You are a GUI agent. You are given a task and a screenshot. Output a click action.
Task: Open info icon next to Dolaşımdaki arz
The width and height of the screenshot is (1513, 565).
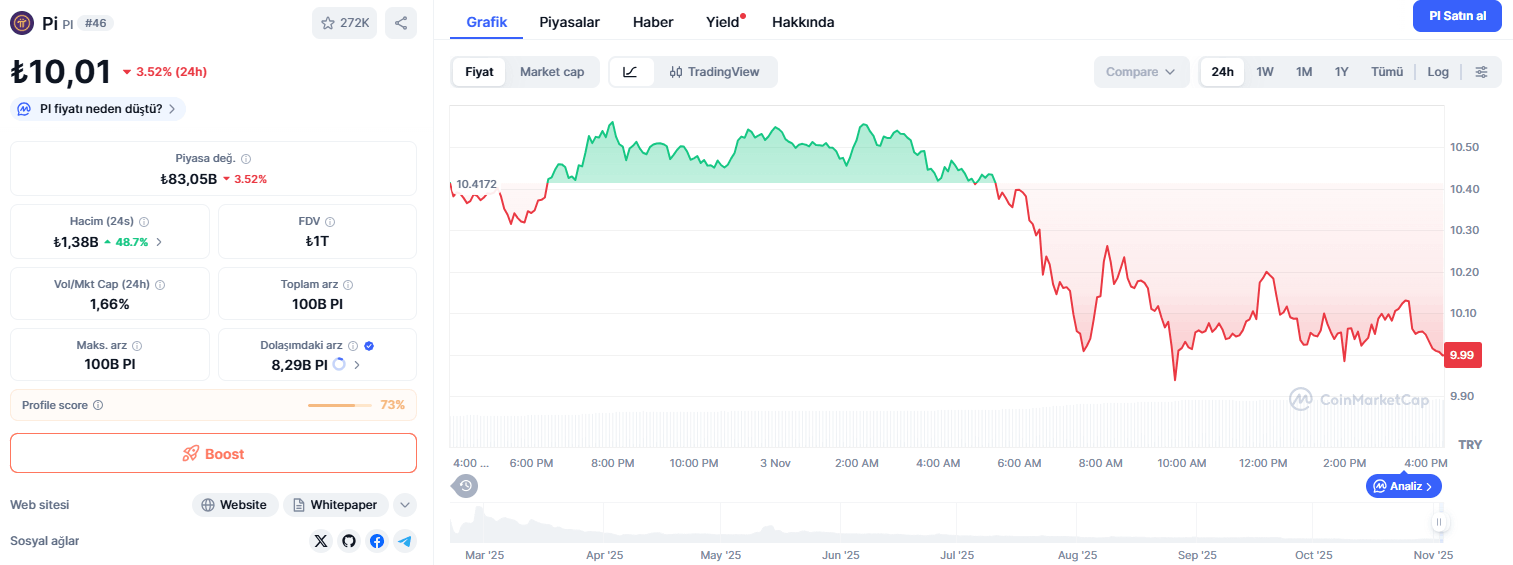354,345
